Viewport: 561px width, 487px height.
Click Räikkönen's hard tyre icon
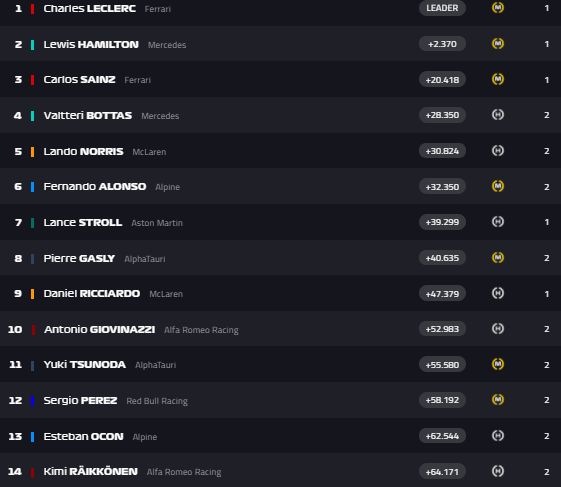[498, 471]
